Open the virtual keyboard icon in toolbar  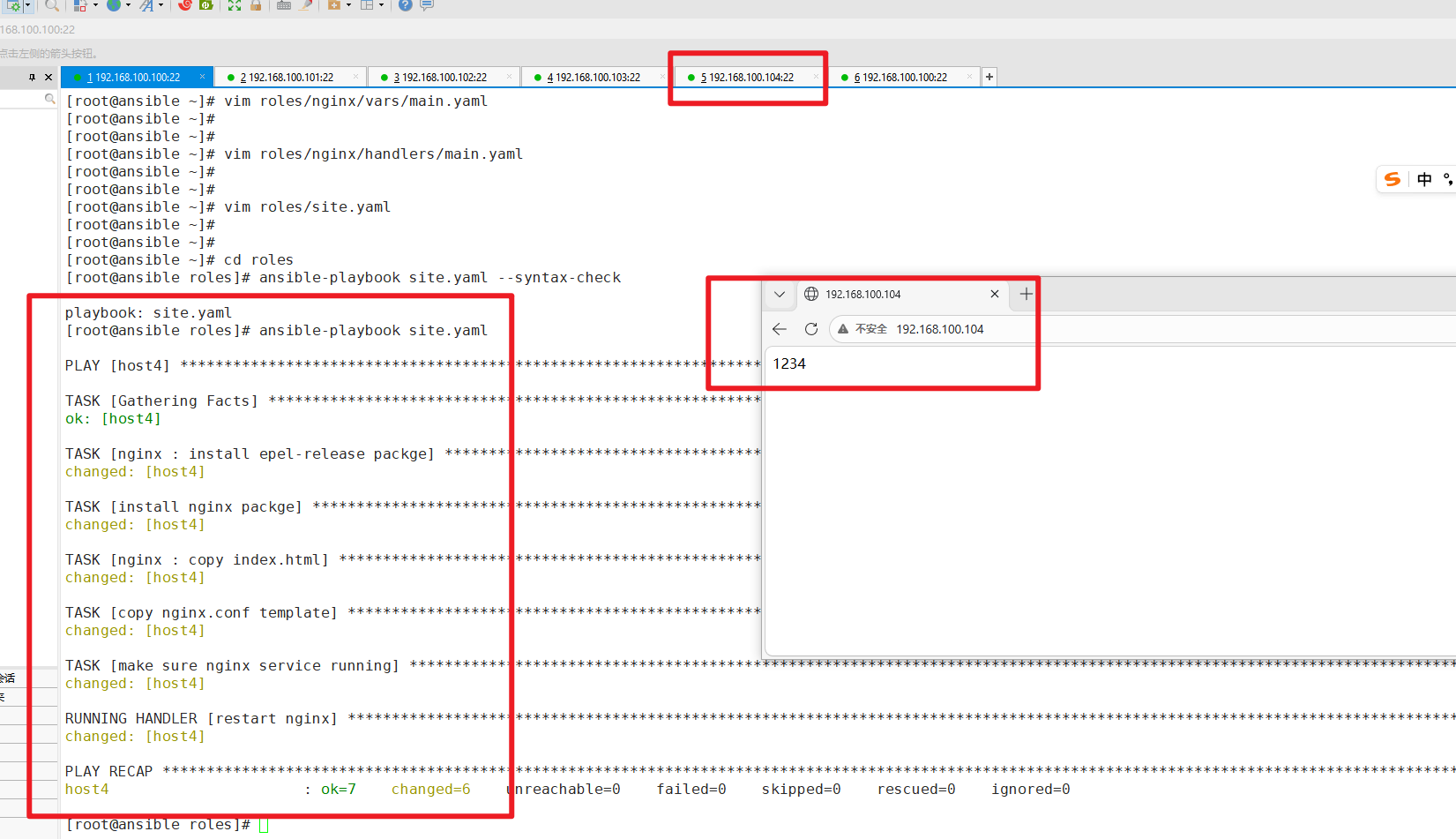284,5
